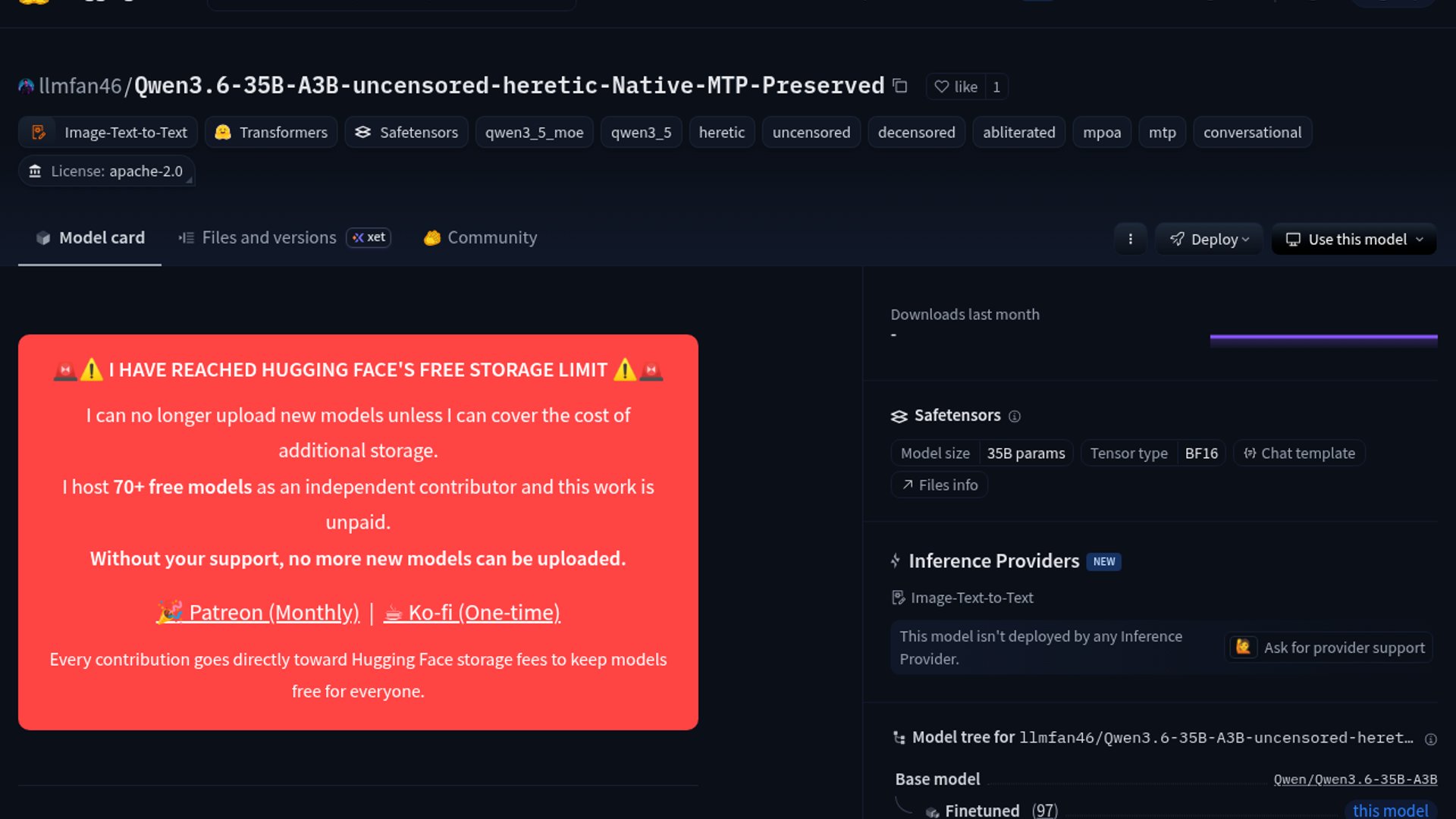
Task: Select the uncensored tag
Action: (811, 133)
